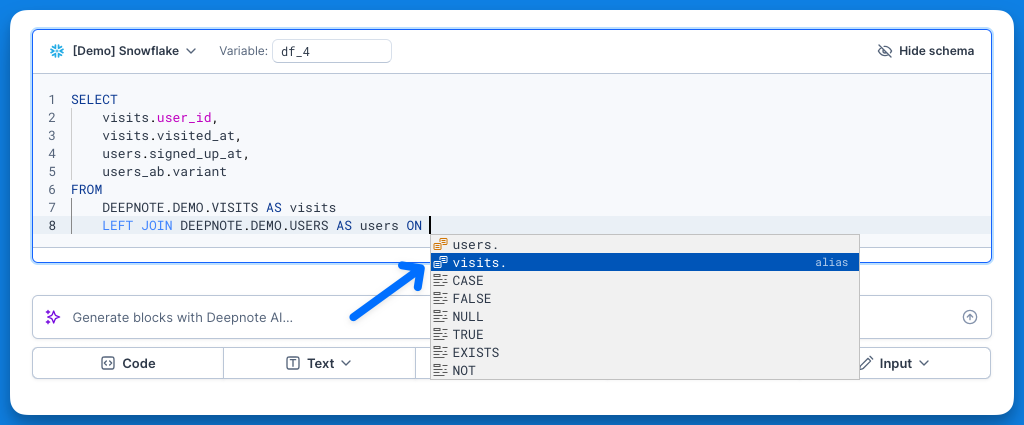Submit the AI prompt with the arrow-up button
The height and width of the screenshot is (425, 1024).
(970, 317)
